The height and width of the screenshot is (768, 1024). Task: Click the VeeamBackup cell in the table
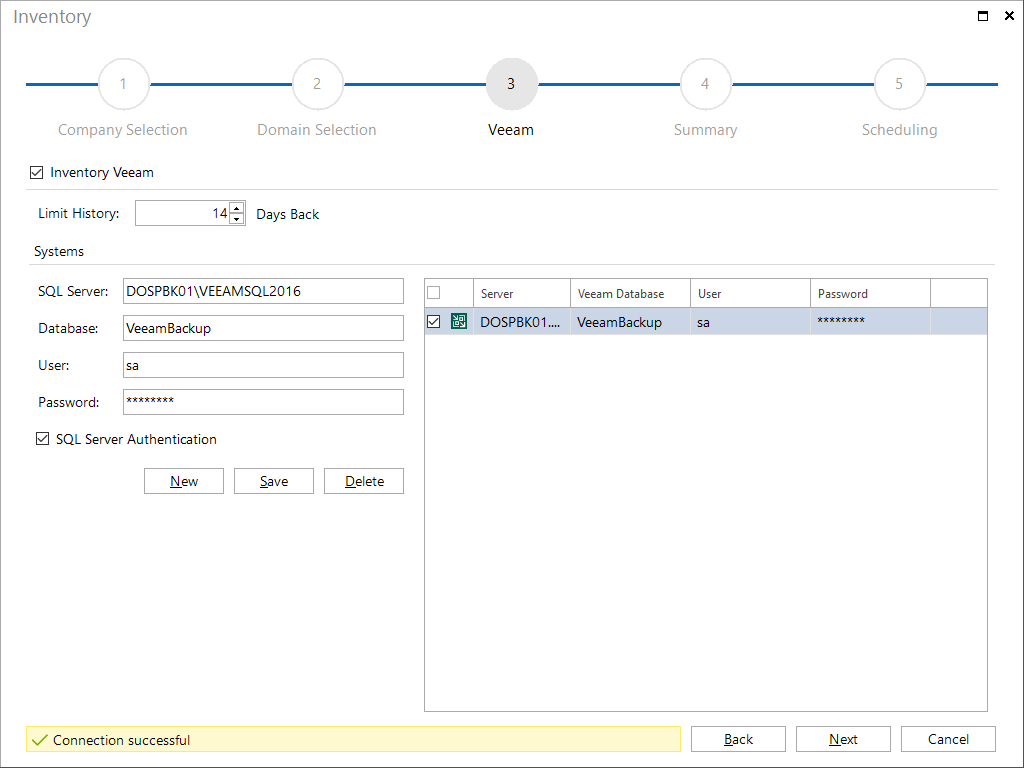click(630, 322)
